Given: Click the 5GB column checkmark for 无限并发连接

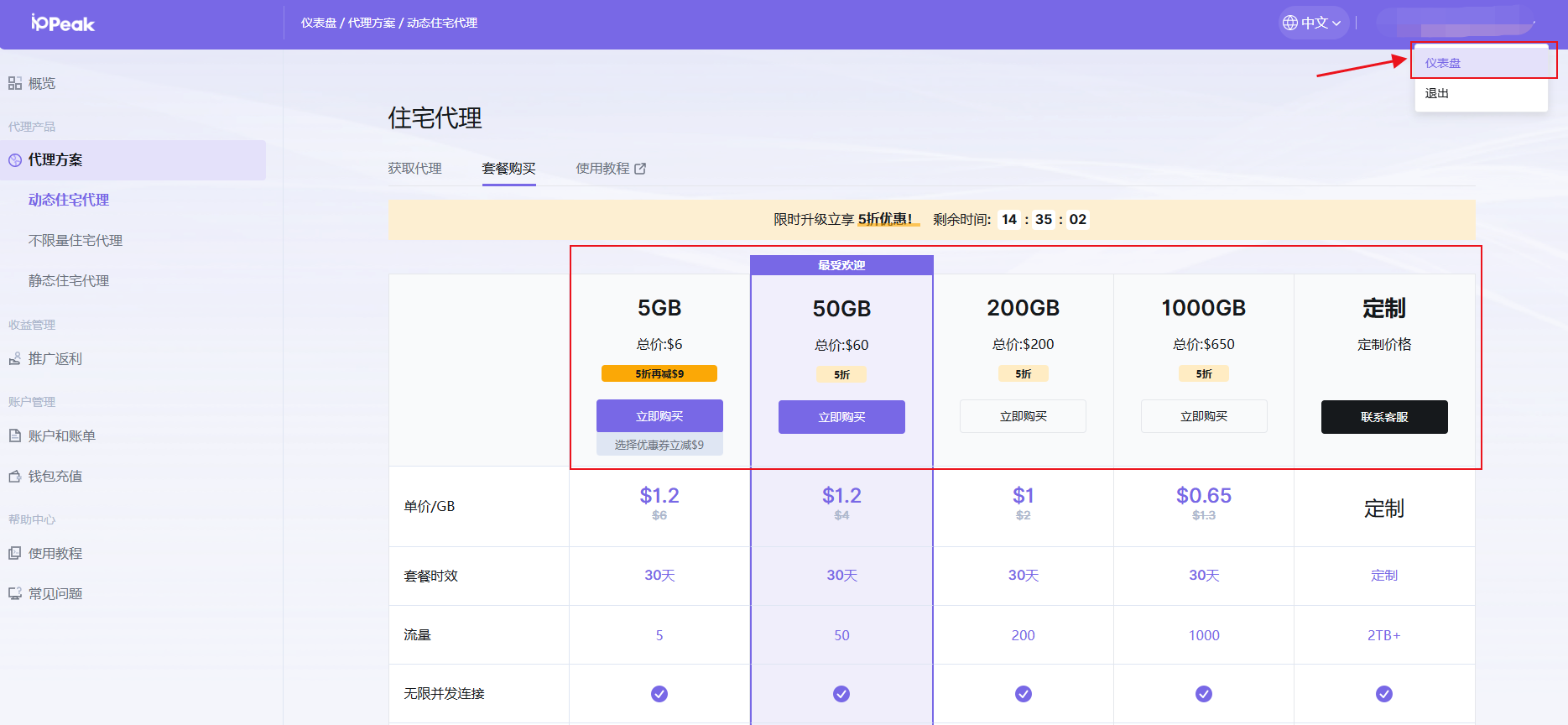Looking at the screenshot, I should click(x=659, y=694).
